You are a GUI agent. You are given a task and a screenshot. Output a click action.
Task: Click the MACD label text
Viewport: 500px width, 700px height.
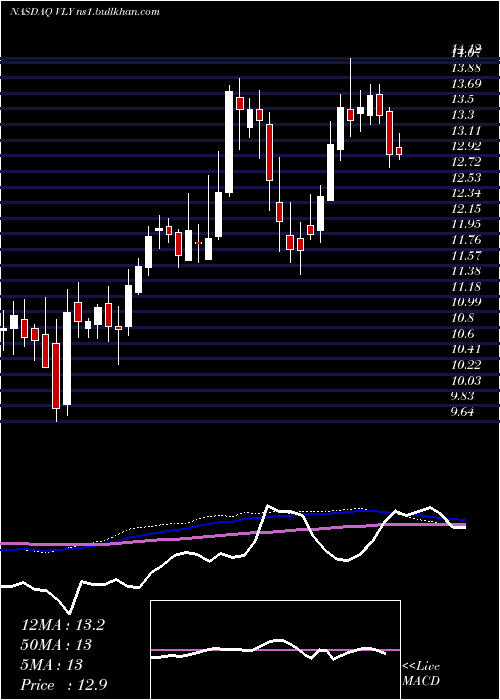[421, 681]
